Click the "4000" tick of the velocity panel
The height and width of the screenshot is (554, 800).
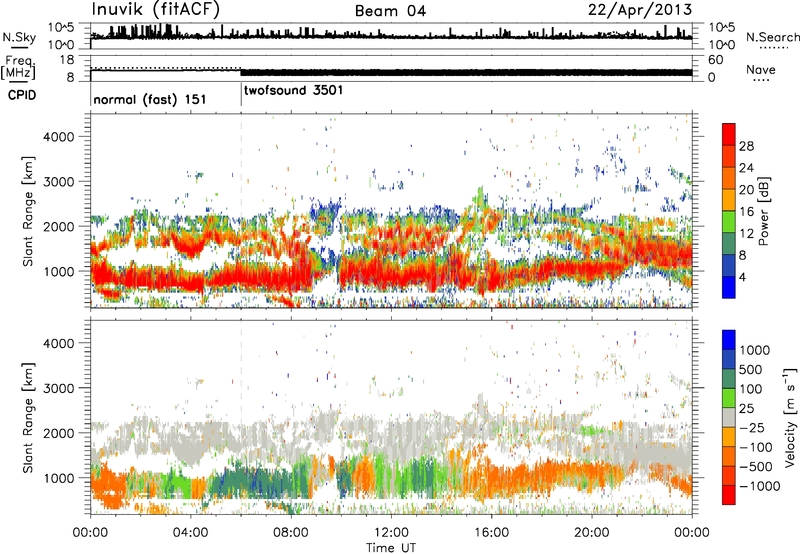[x=59, y=343]
